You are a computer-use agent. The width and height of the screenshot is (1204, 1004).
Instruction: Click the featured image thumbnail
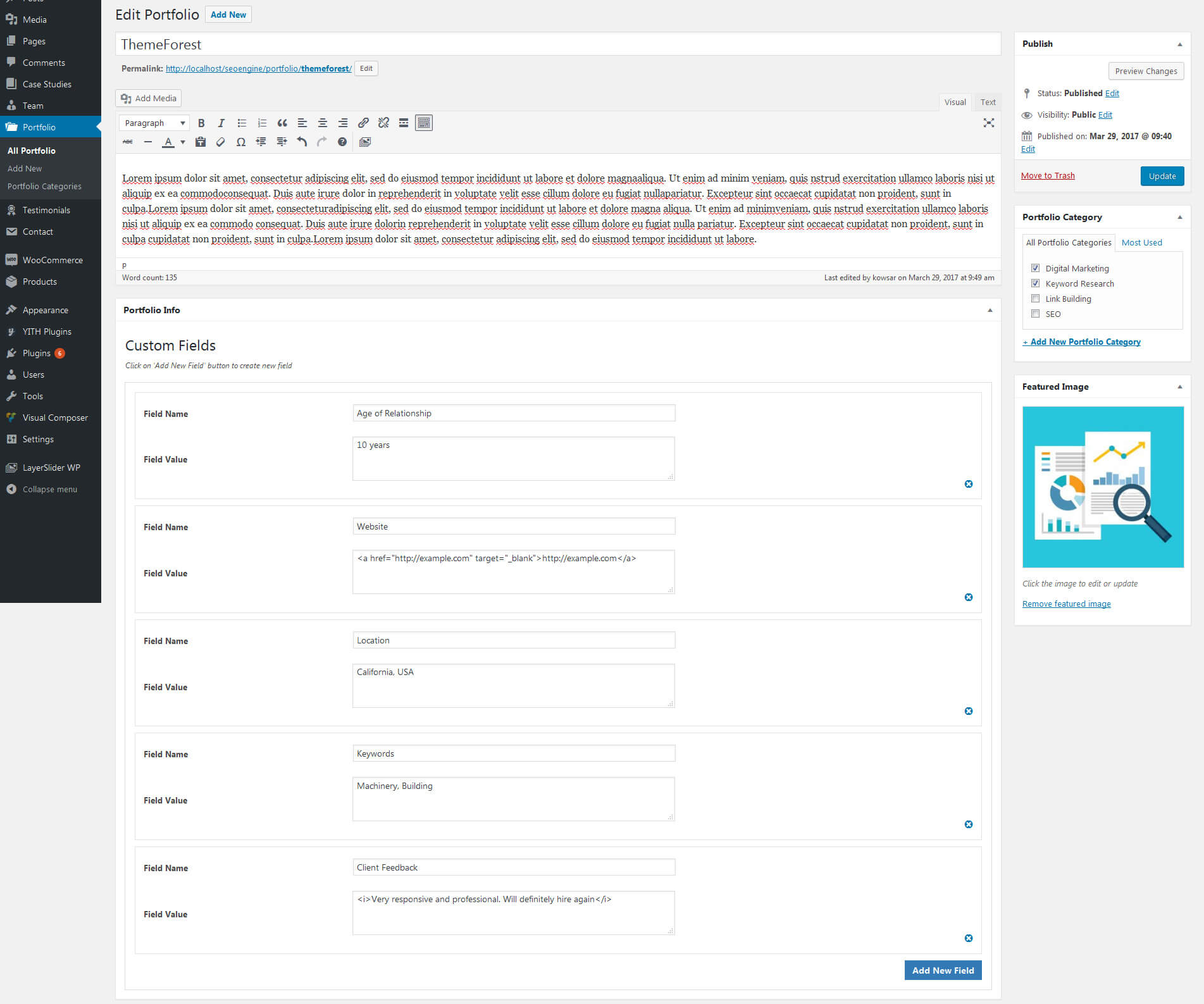1103,487
